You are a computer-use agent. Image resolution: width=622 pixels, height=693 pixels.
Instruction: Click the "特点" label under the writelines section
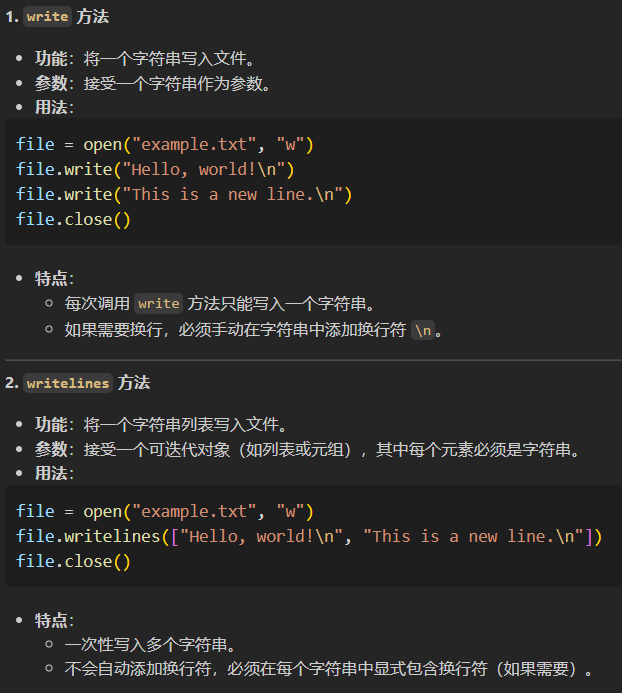[53, 620]
